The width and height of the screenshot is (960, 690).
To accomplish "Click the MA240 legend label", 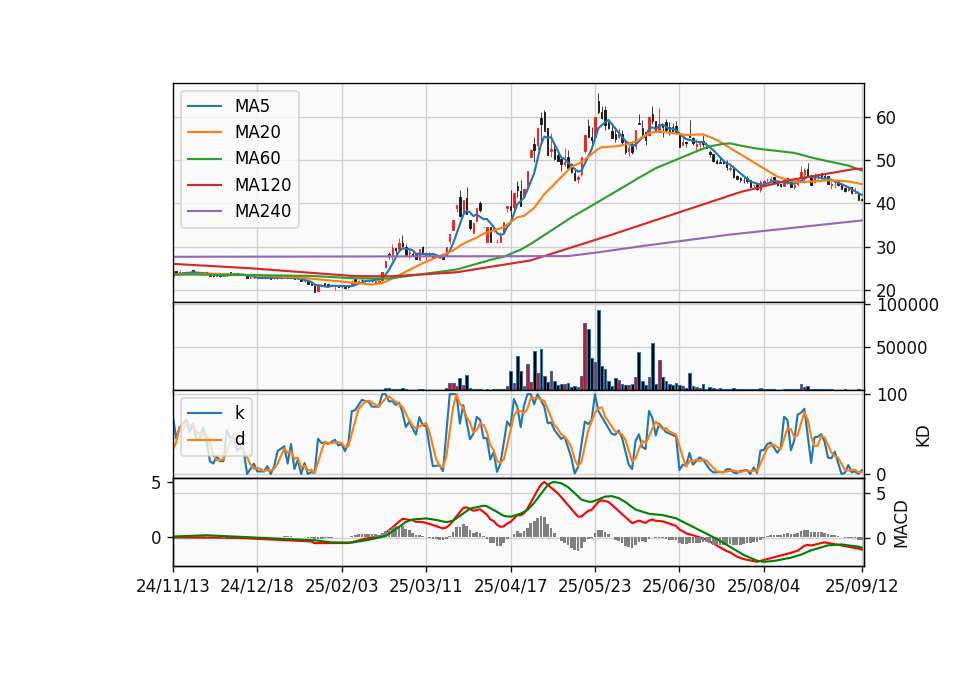I will click(263, 211).
